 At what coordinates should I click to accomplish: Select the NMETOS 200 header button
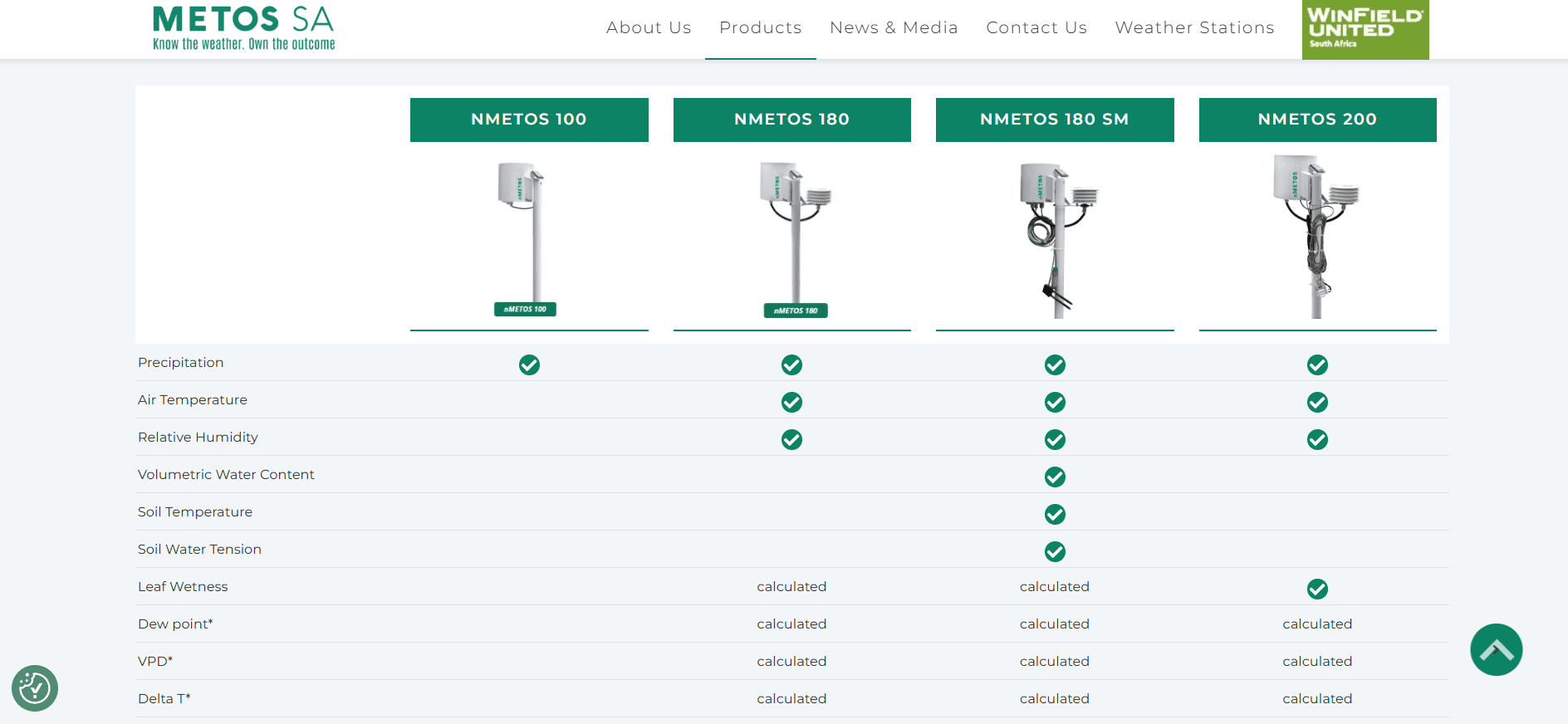[x=1318, y=120]
